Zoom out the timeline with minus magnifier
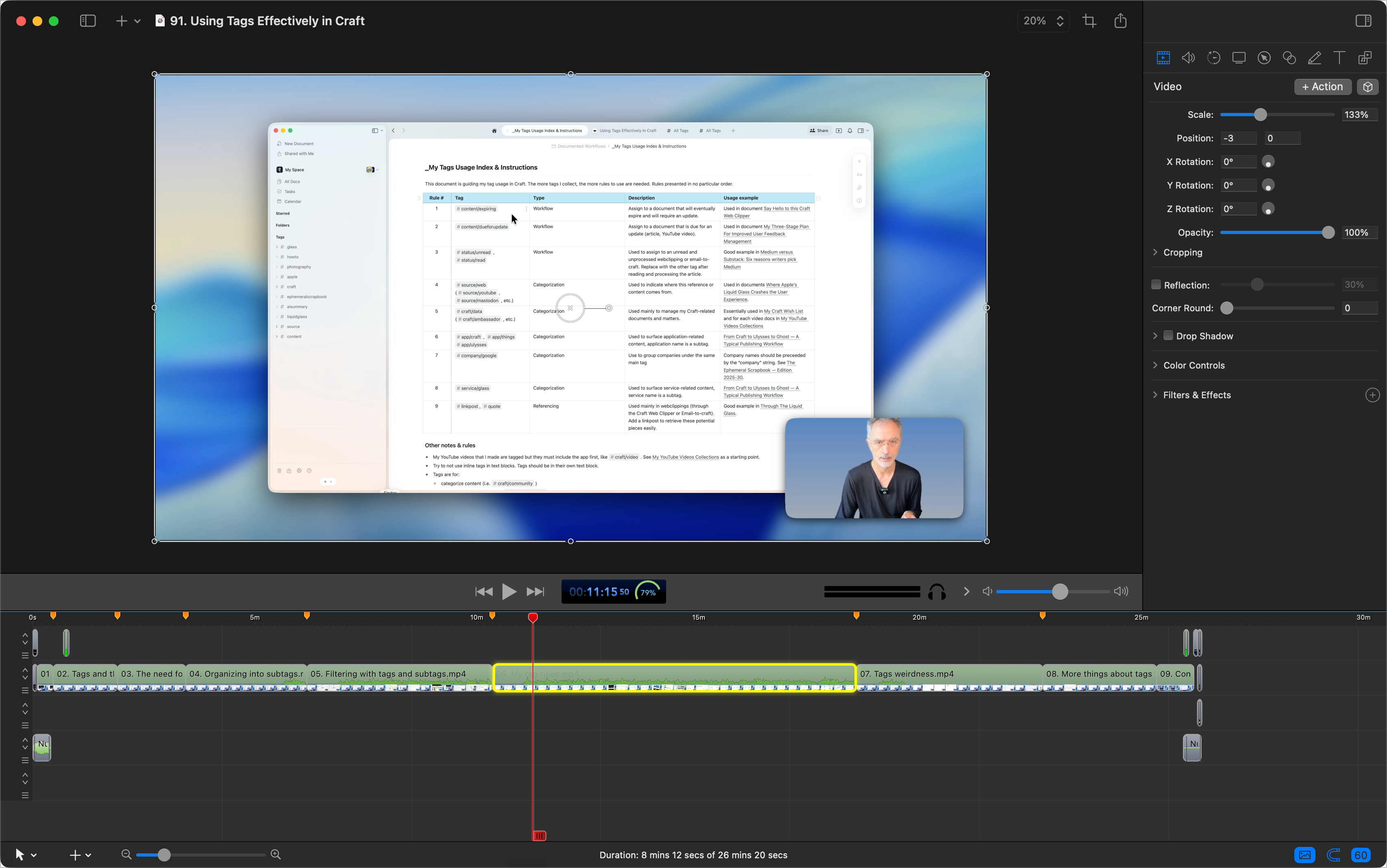 pos(126,855)
